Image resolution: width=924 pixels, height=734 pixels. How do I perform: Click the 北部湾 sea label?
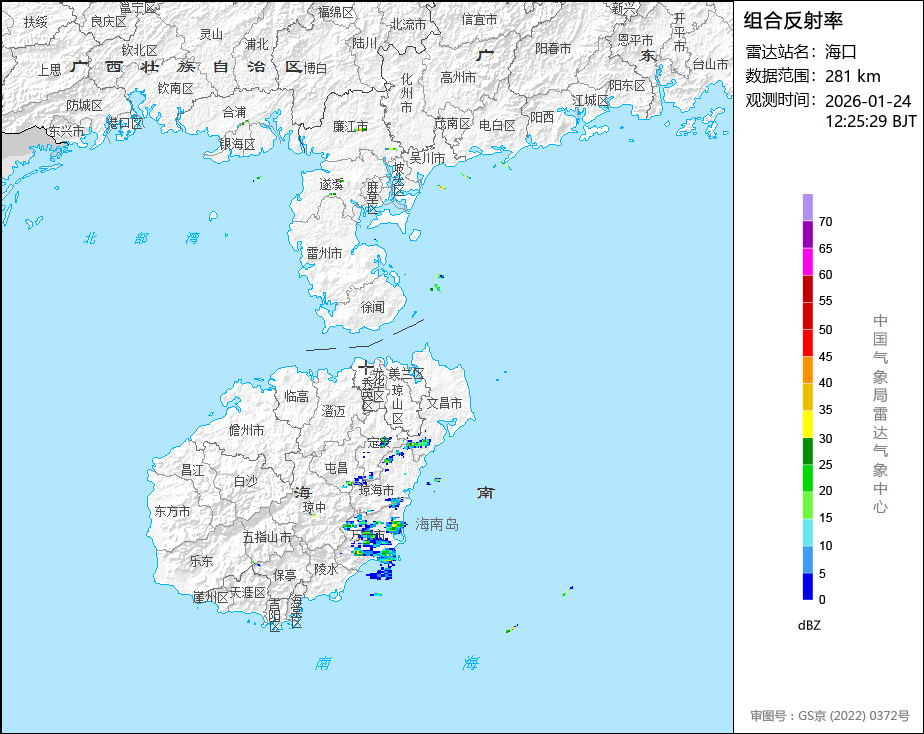coord(140,238)
